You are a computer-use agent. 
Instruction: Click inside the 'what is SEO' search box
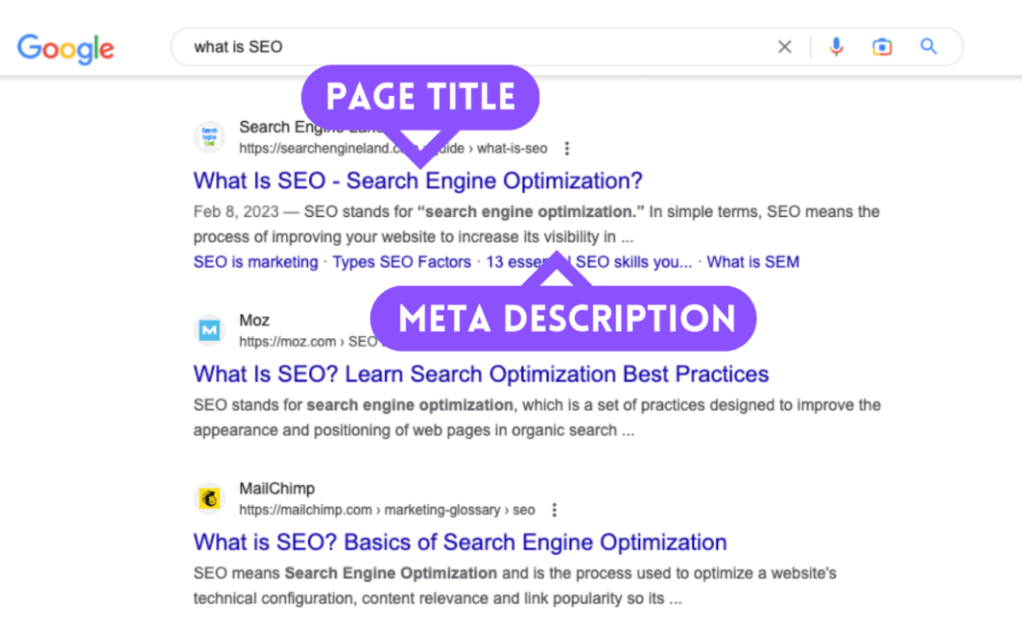pyautogui.click(x=470, y=47)
